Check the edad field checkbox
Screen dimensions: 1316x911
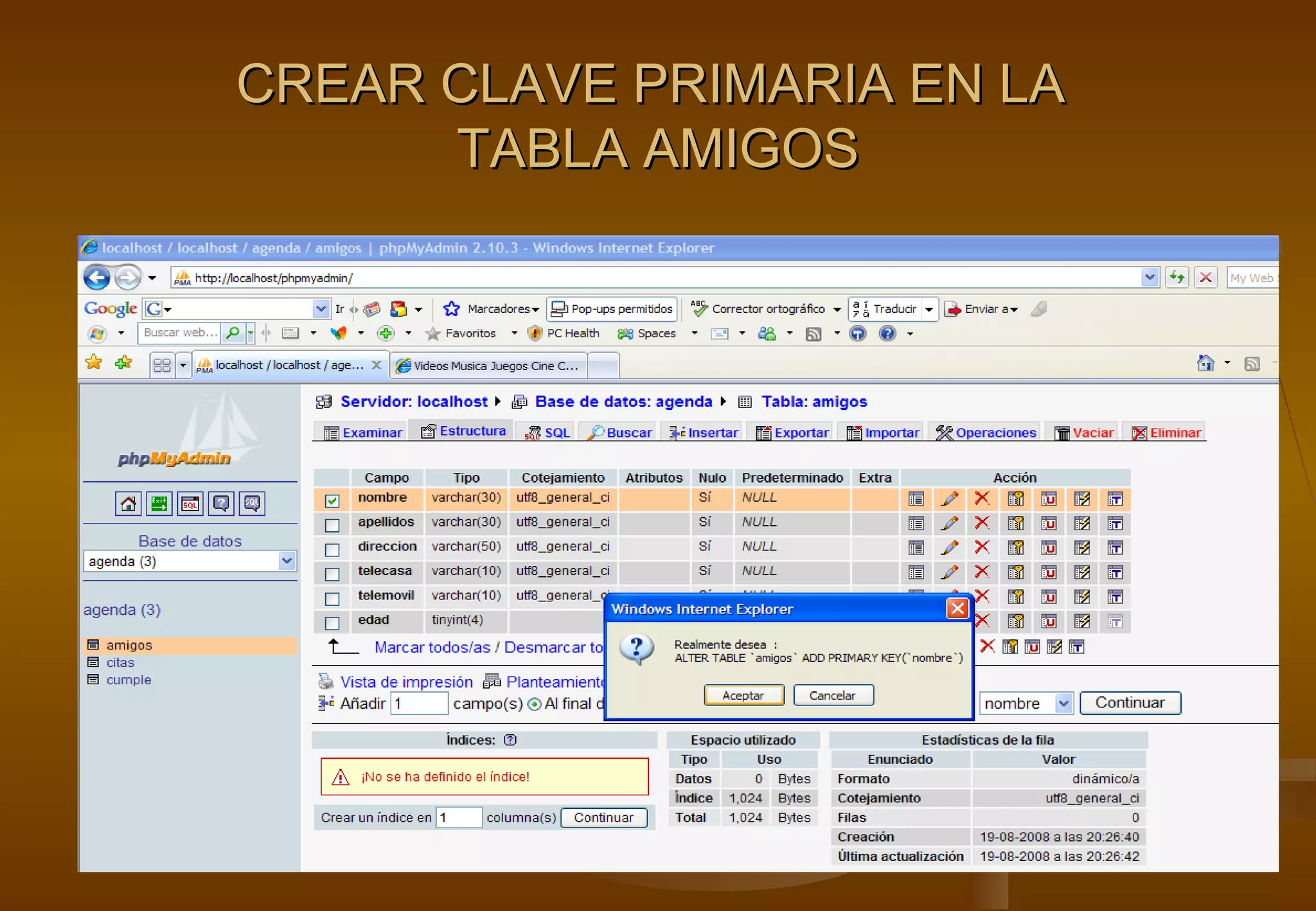pos(332,623)
